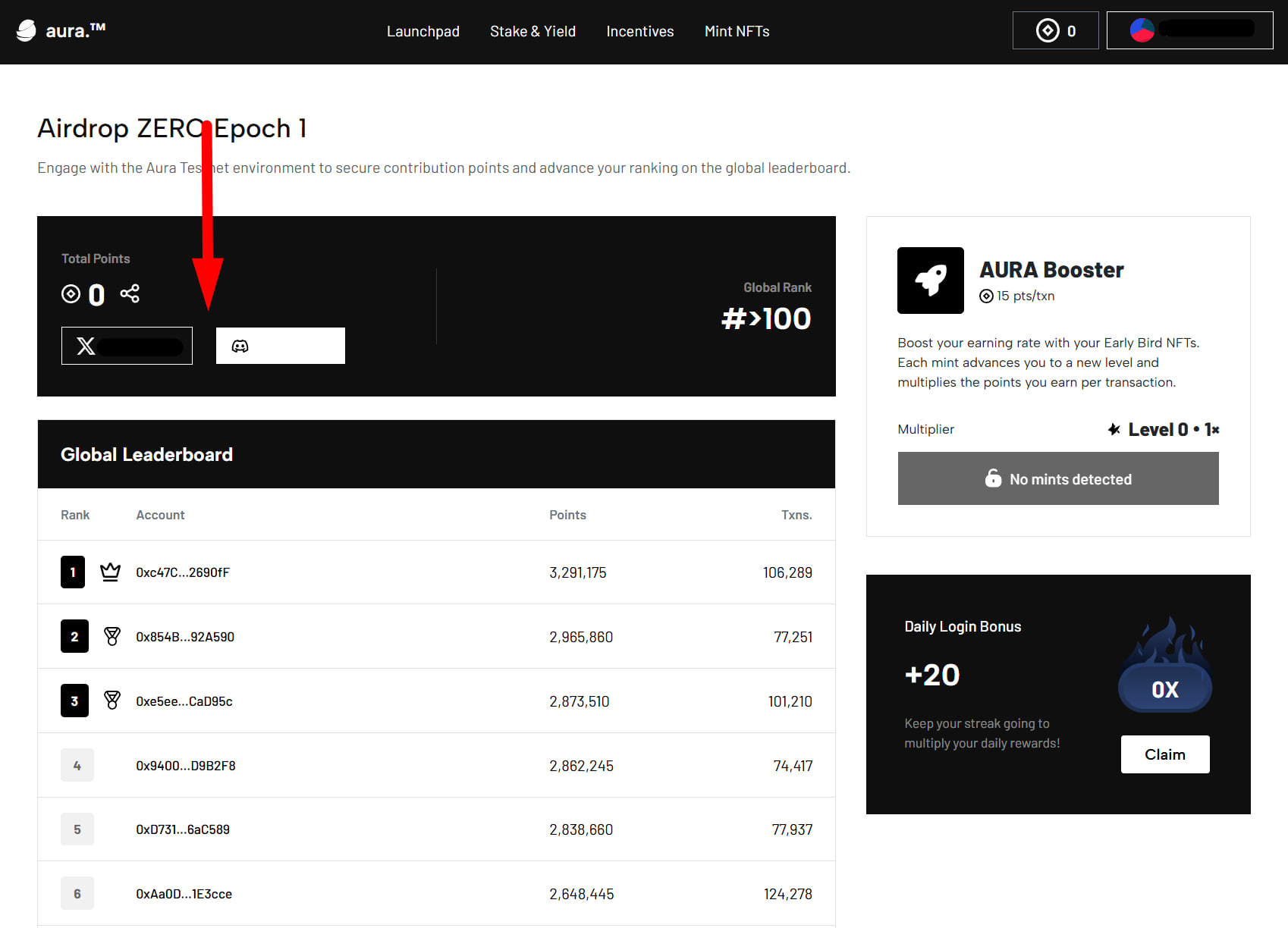Image resolution: width=1288 pixels, height=928 pixels.
Task: Click transactions value 74,417
Action: [793, 766]
